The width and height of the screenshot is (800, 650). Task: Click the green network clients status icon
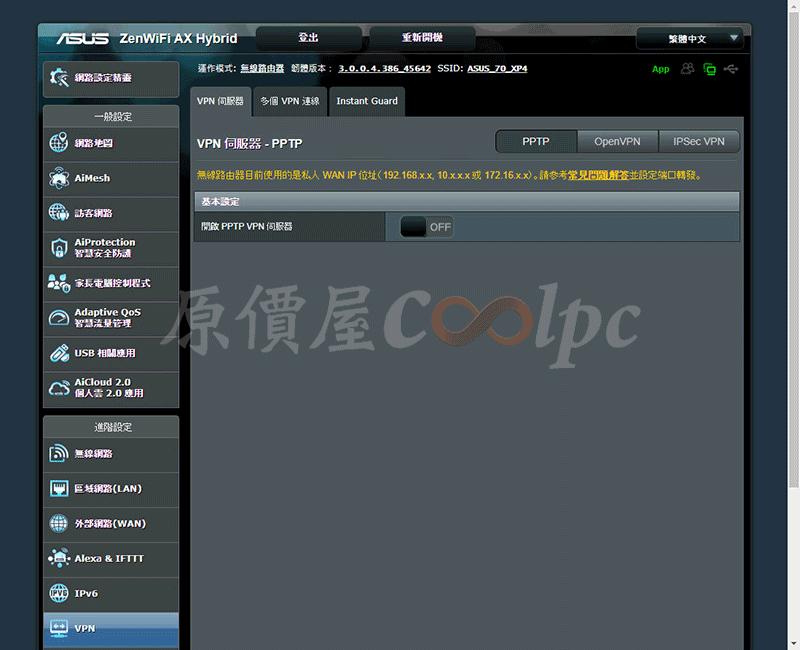[x=709, y=69]
